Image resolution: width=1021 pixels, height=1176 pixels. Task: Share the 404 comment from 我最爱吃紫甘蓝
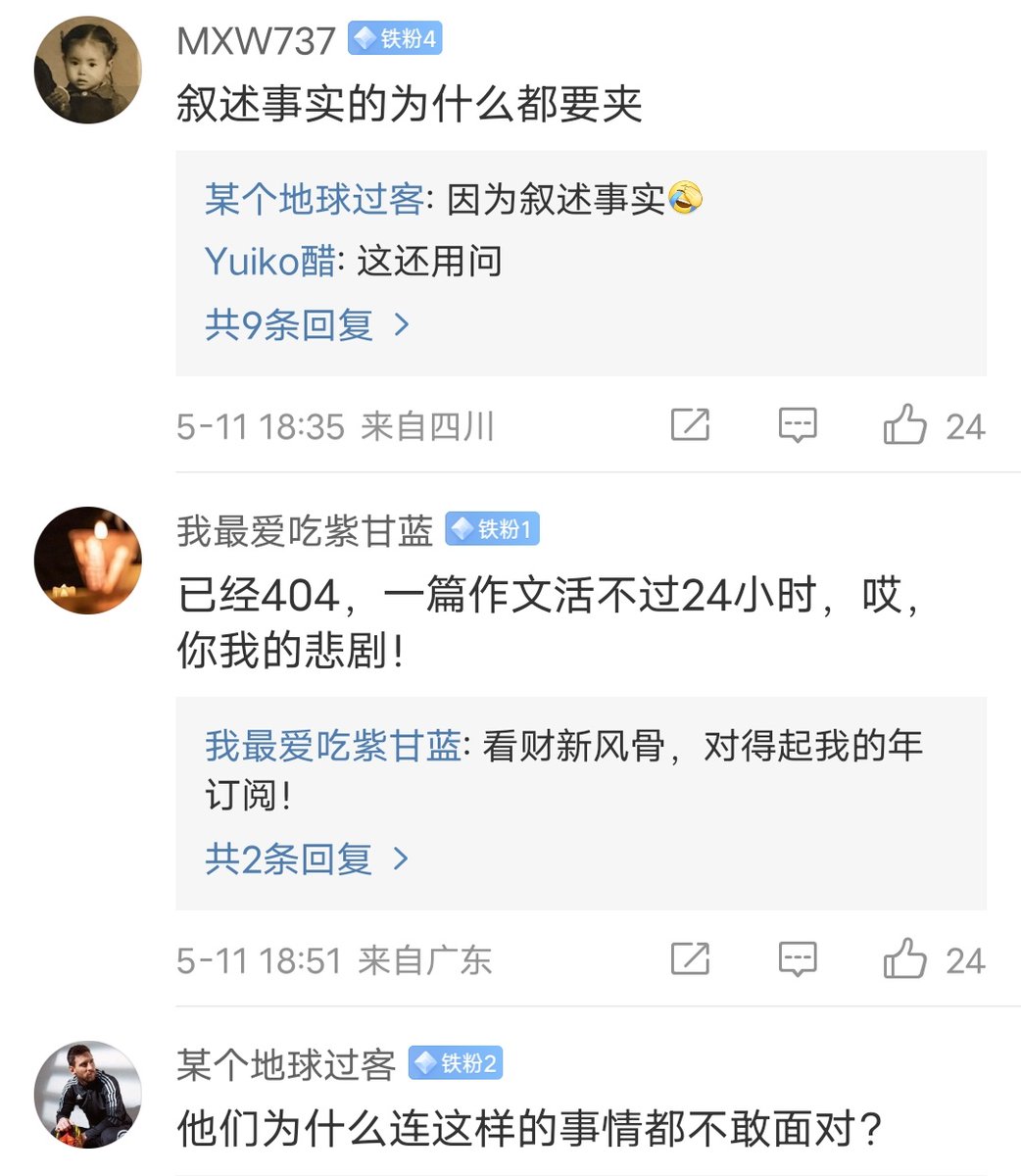point(690,958)
